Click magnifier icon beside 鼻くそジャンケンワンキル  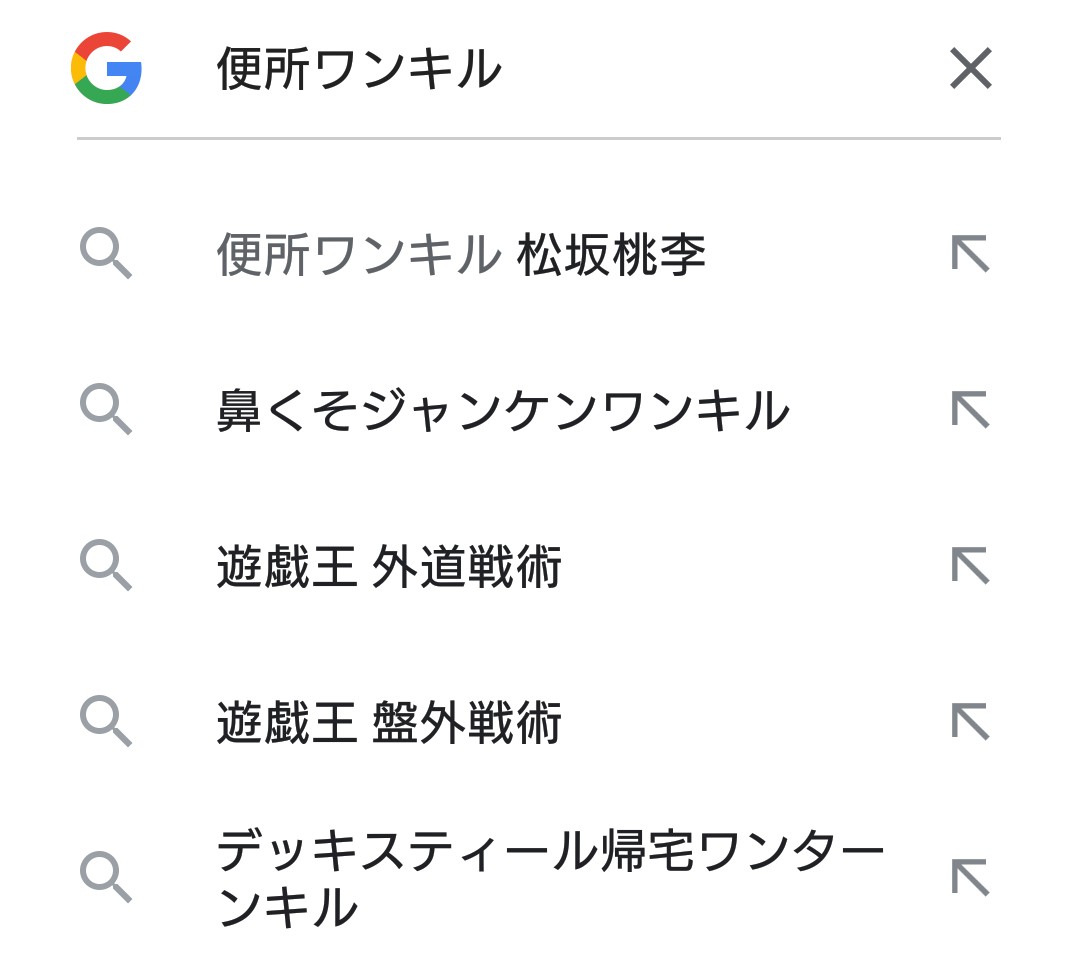click(105, 410)
